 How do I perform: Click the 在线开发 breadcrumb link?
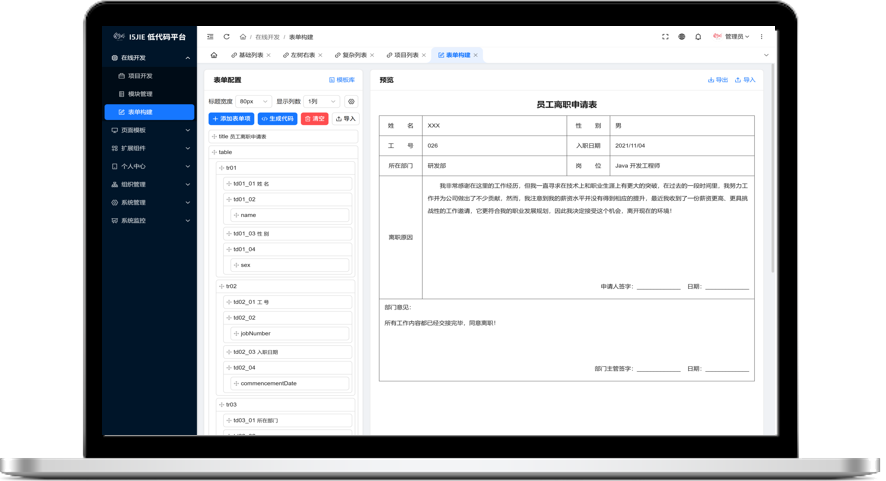[x=267, y=37]
